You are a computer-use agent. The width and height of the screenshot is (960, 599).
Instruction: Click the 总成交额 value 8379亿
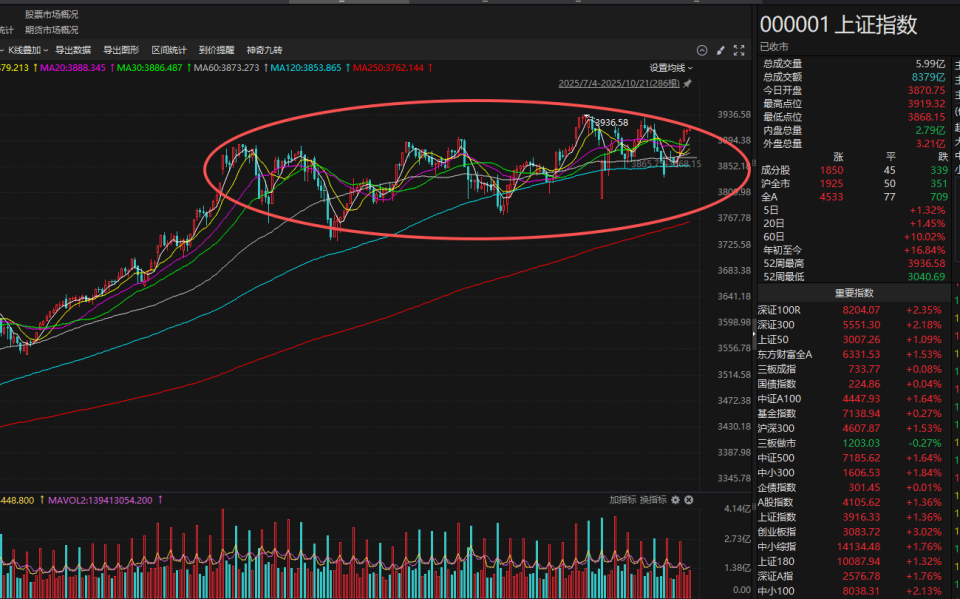coord(928,77)
